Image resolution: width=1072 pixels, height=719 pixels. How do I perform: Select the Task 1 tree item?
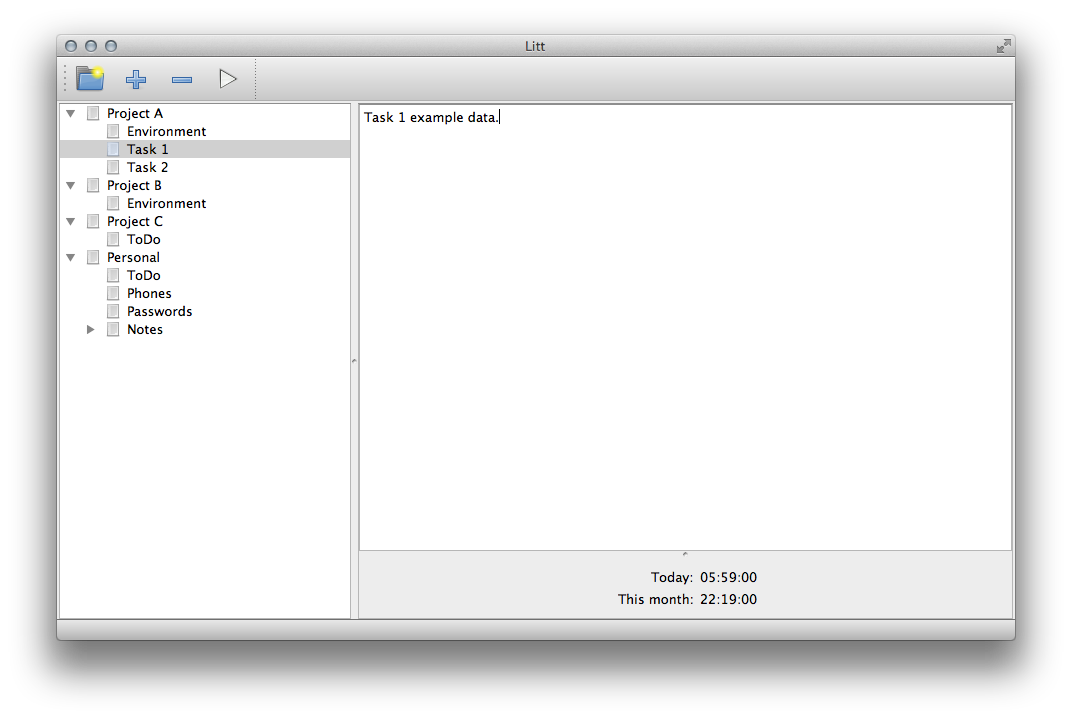(x=147, y=149)
